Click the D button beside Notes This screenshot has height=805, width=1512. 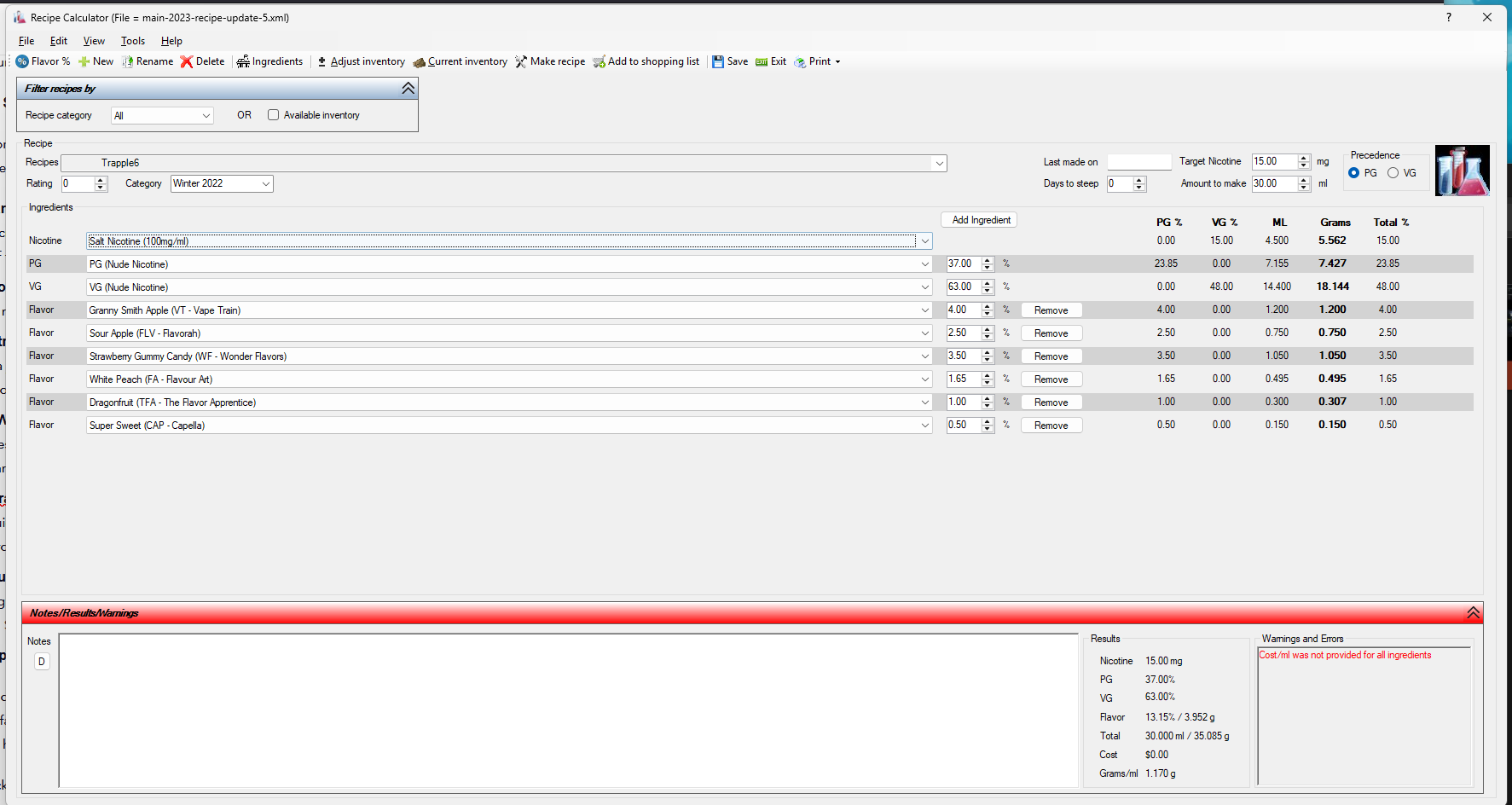click(42, 662)
